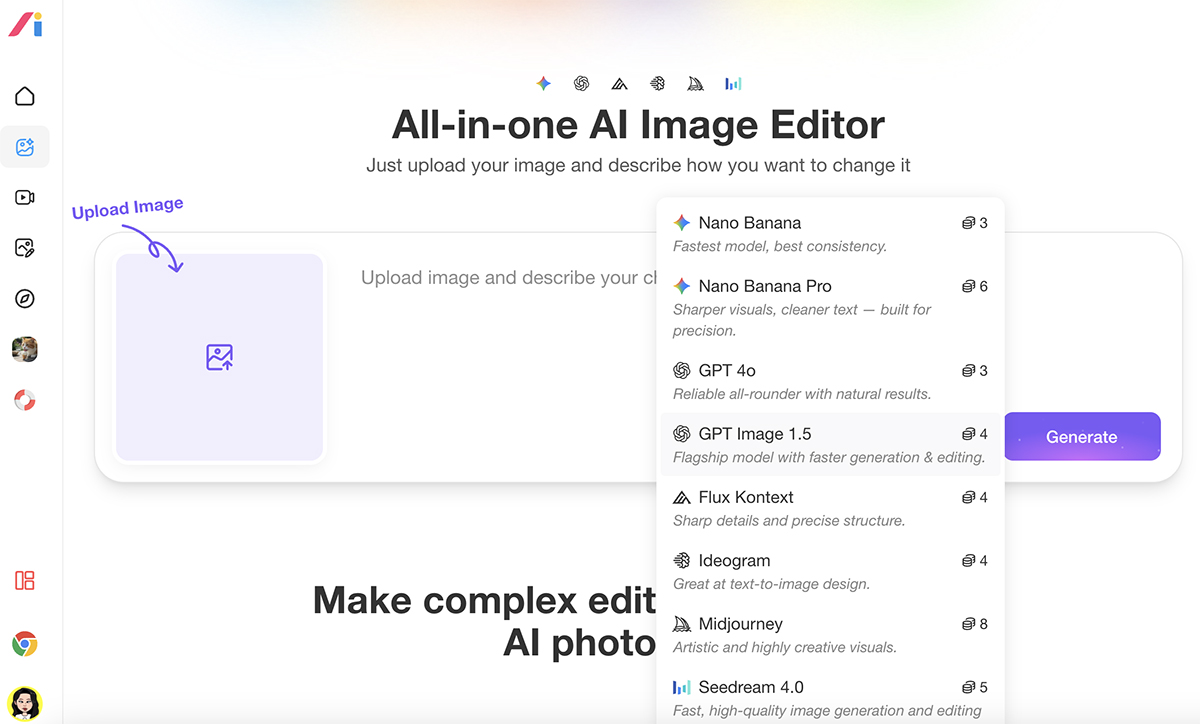Click the lifebuoy help icon
The image size is (1200, 724).
25,401
